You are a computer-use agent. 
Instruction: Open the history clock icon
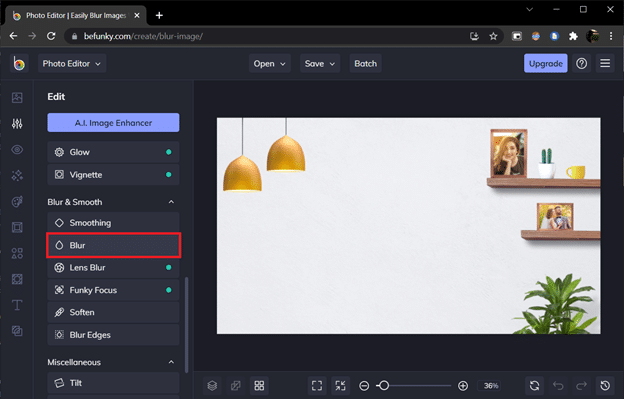[x=605, y=385]
